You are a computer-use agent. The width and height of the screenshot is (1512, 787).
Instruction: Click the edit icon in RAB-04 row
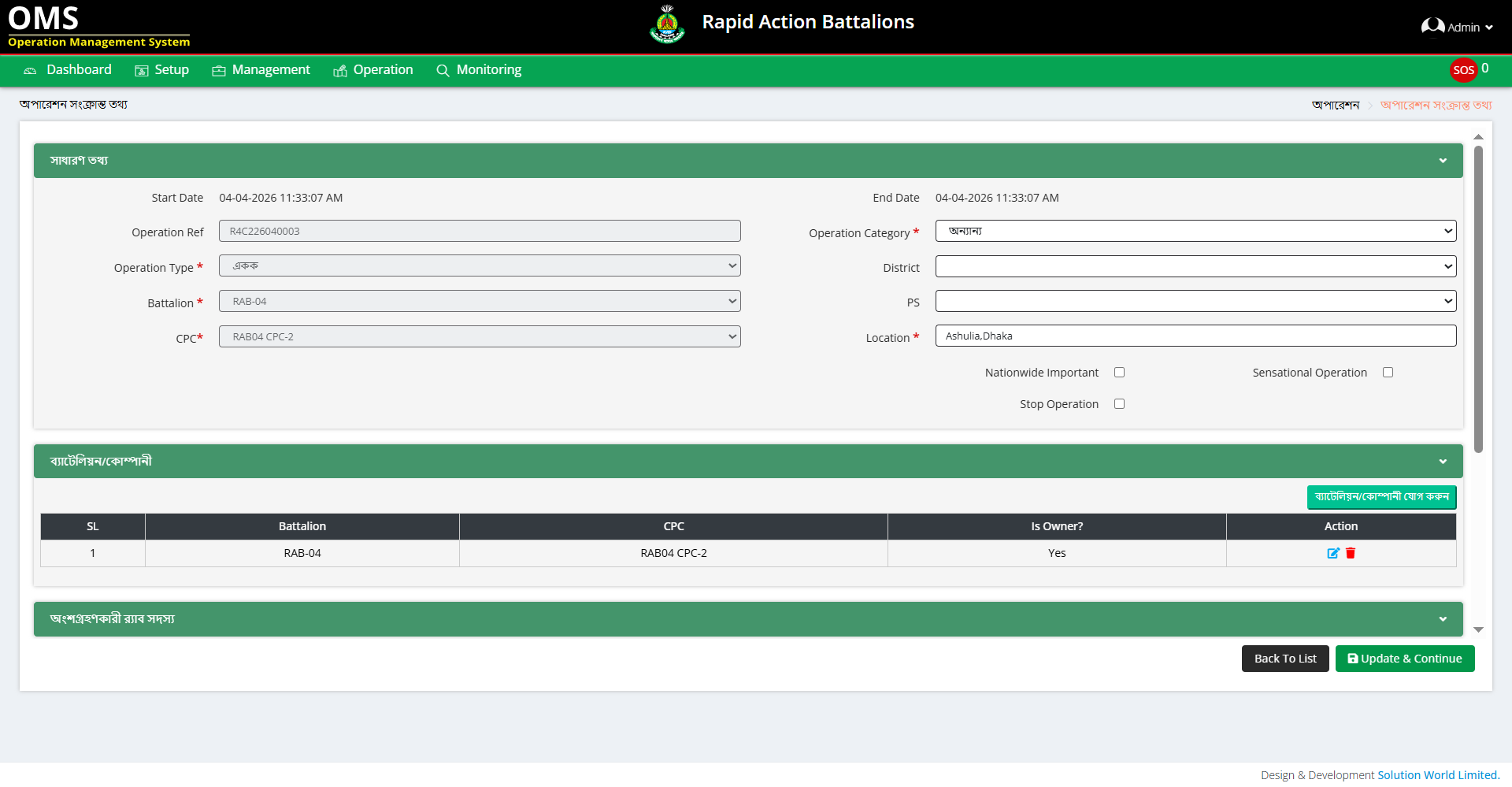tap(1332, 553)
